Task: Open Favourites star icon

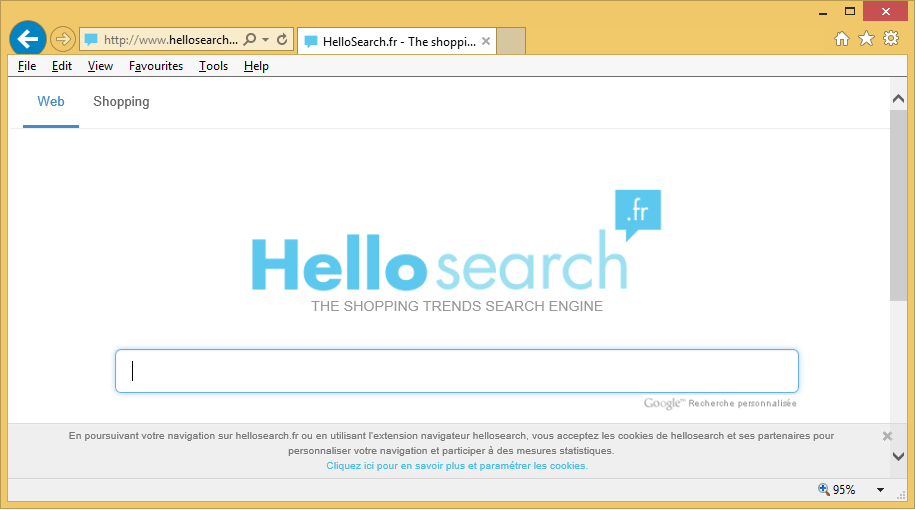Action: 867,39
